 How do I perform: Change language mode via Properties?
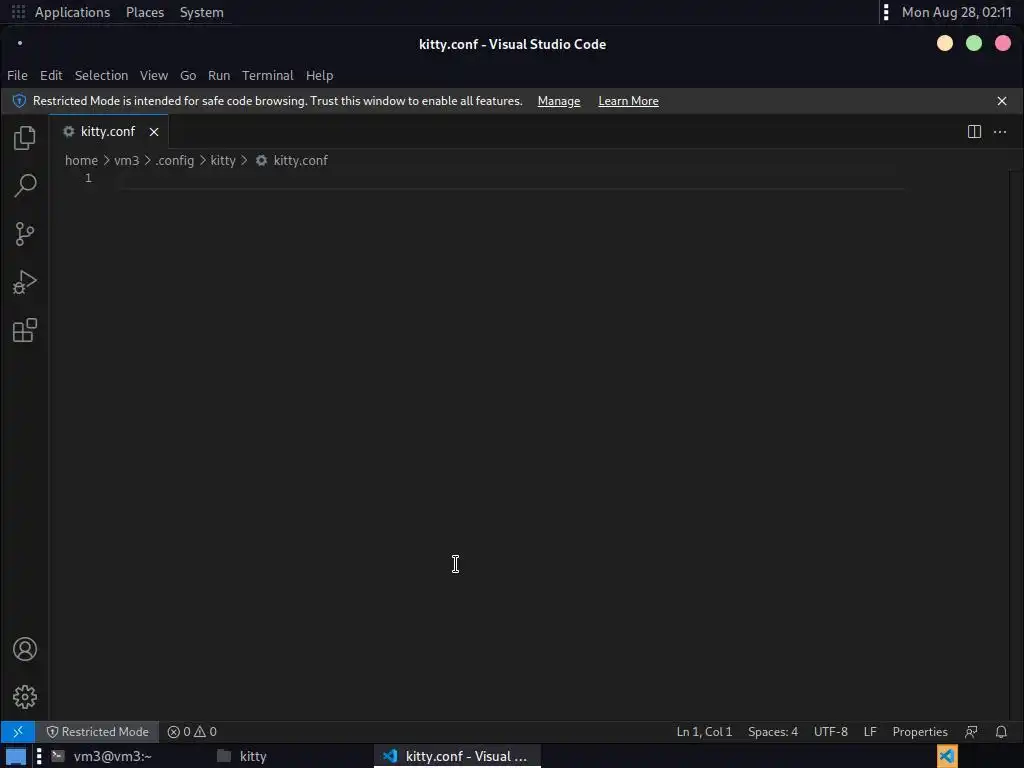point(920,732)
